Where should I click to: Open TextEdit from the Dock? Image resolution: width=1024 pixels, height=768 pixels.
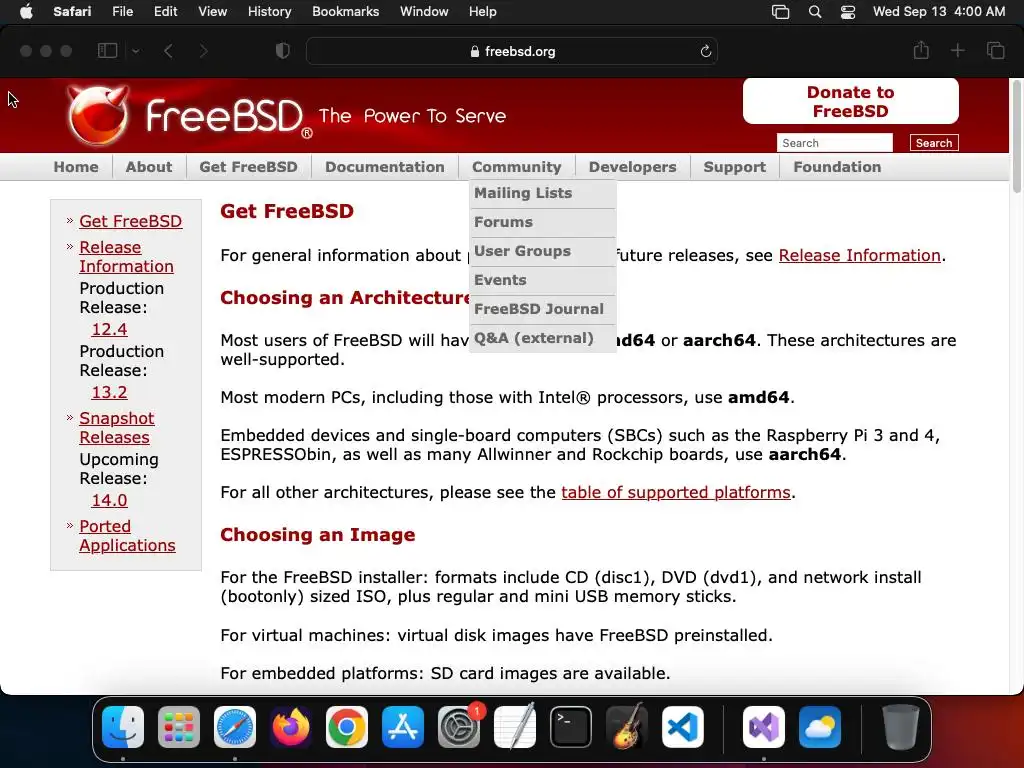(x=515, y=727)
